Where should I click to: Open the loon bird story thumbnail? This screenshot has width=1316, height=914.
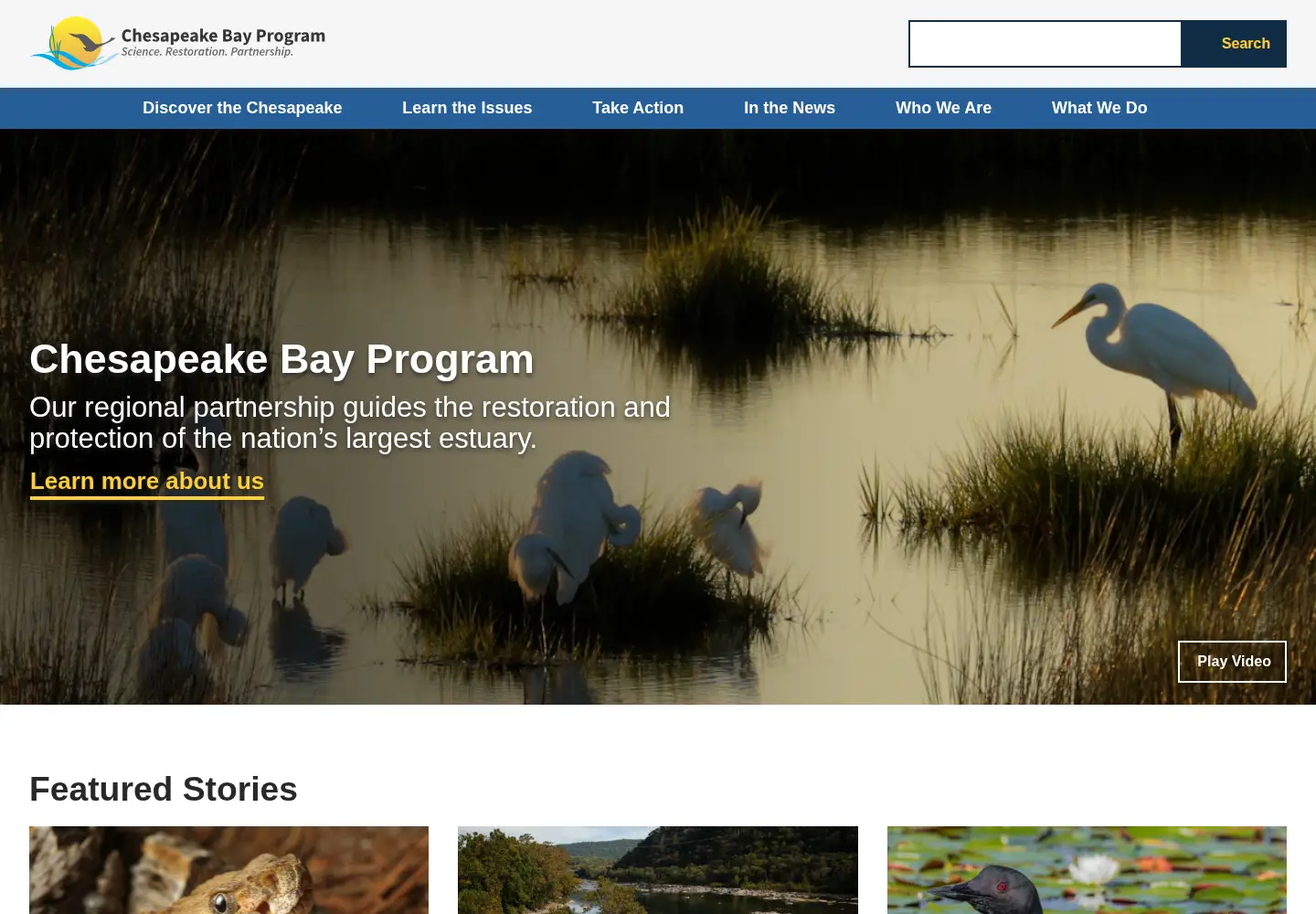coord(1087,870)
